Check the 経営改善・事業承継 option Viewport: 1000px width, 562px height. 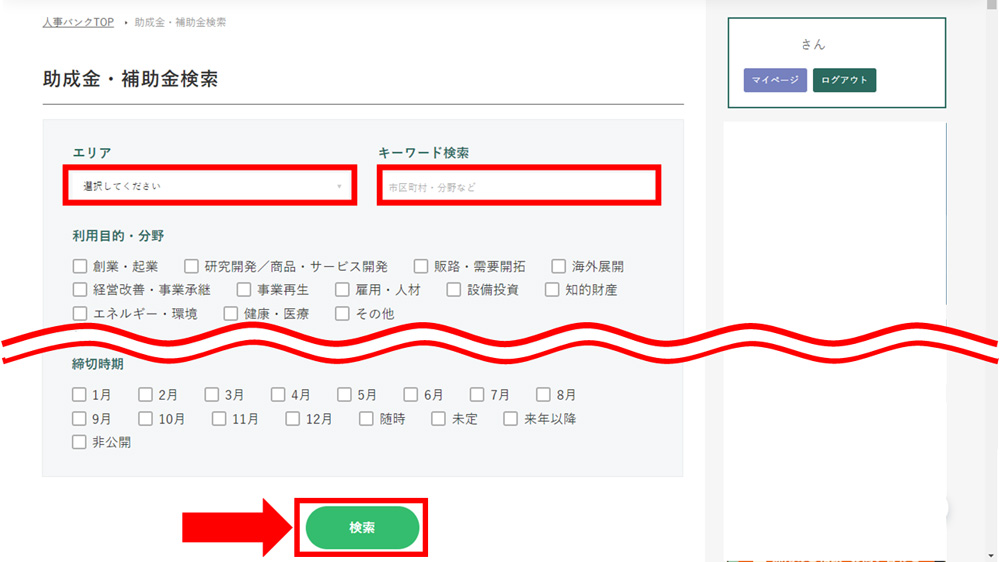(80, 290)
